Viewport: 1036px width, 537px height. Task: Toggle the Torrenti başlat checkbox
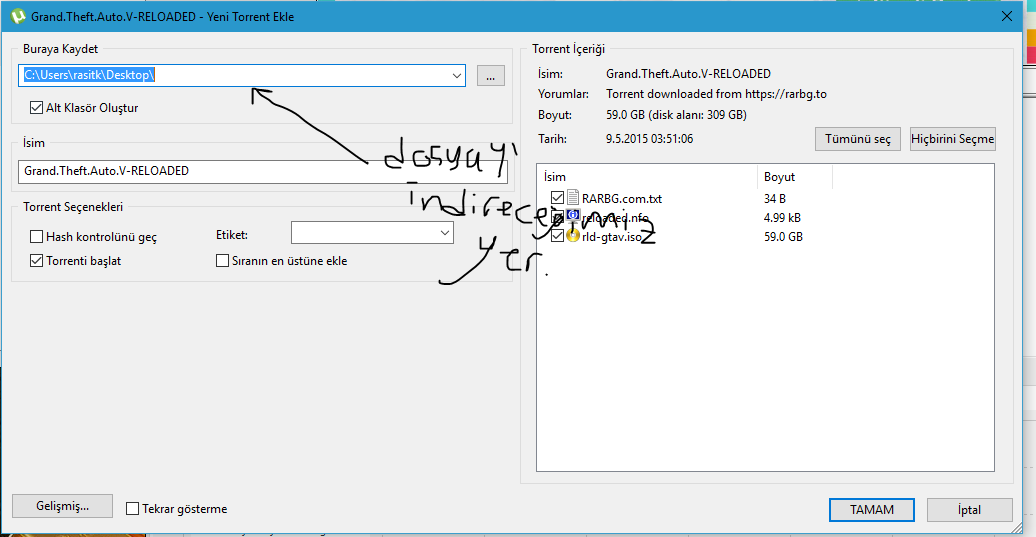tap(36, 261)
